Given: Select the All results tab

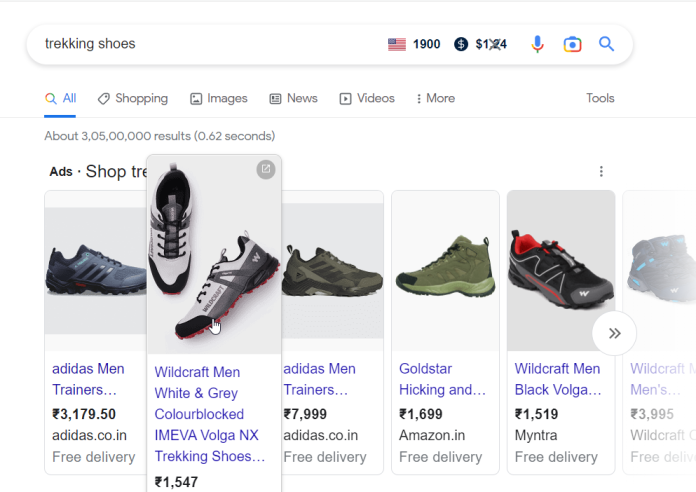Looking at the screenshot, I should pos(60,99).
